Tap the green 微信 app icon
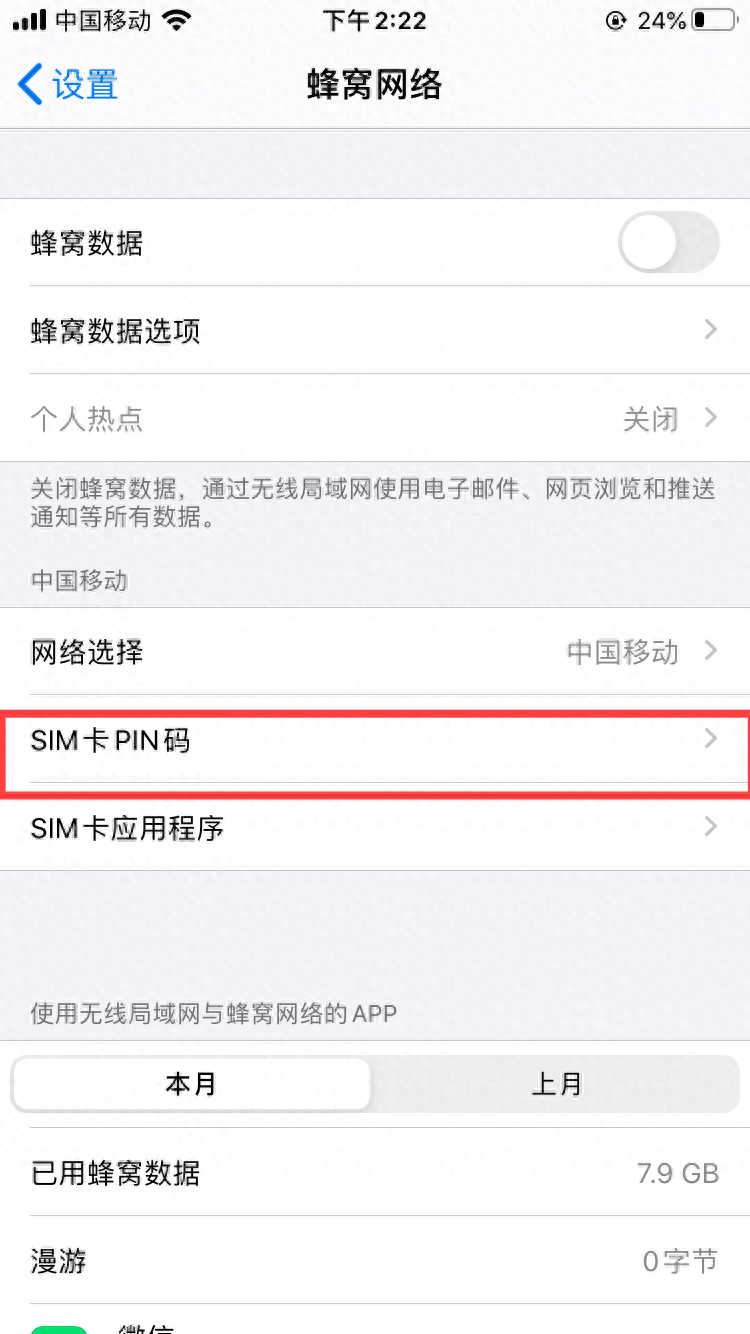This screenshot has height=1334, width=750. 60,1330
